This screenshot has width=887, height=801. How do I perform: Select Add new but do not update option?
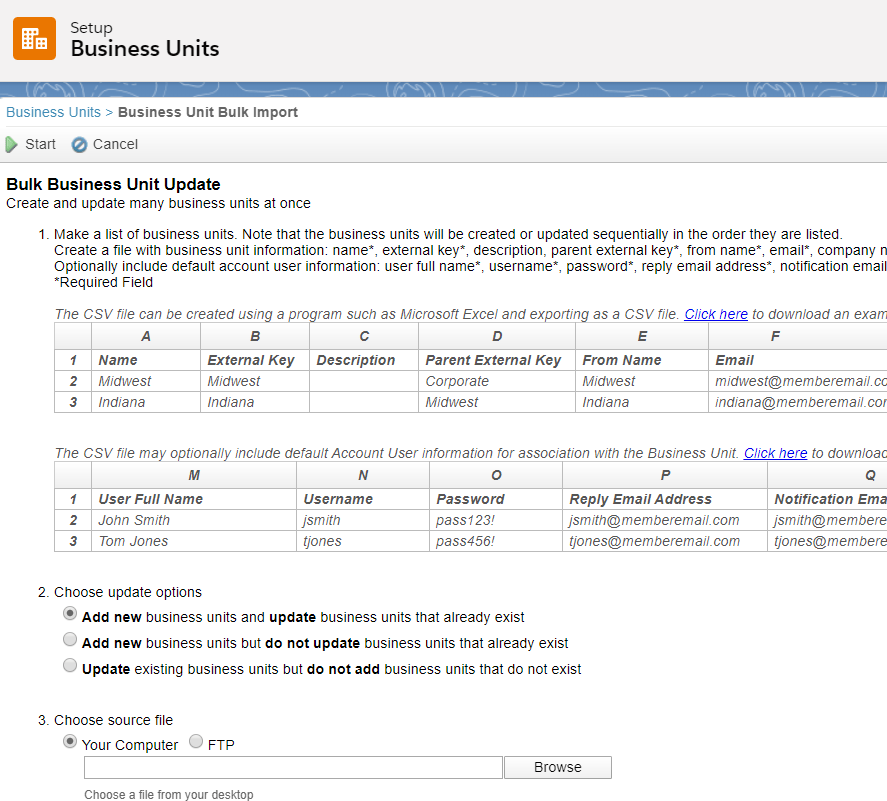pos(70,640)
